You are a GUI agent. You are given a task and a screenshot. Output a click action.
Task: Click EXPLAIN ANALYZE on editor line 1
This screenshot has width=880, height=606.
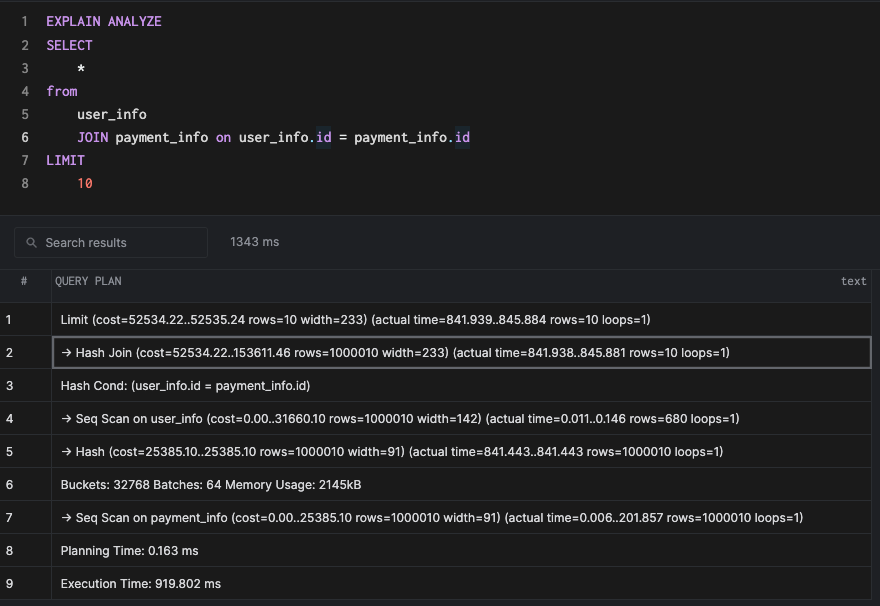coord(103,21)
